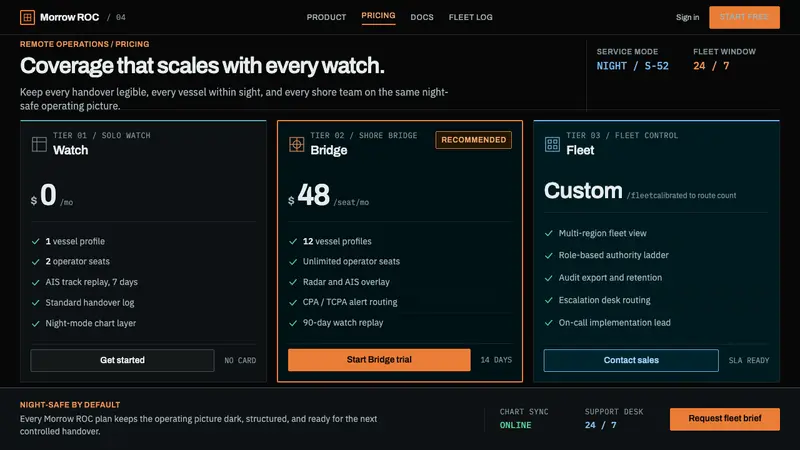800x450 pixels.
Task: Click checkmark beside 'Escalation desk routing'
Action: [x=548, y=300]
